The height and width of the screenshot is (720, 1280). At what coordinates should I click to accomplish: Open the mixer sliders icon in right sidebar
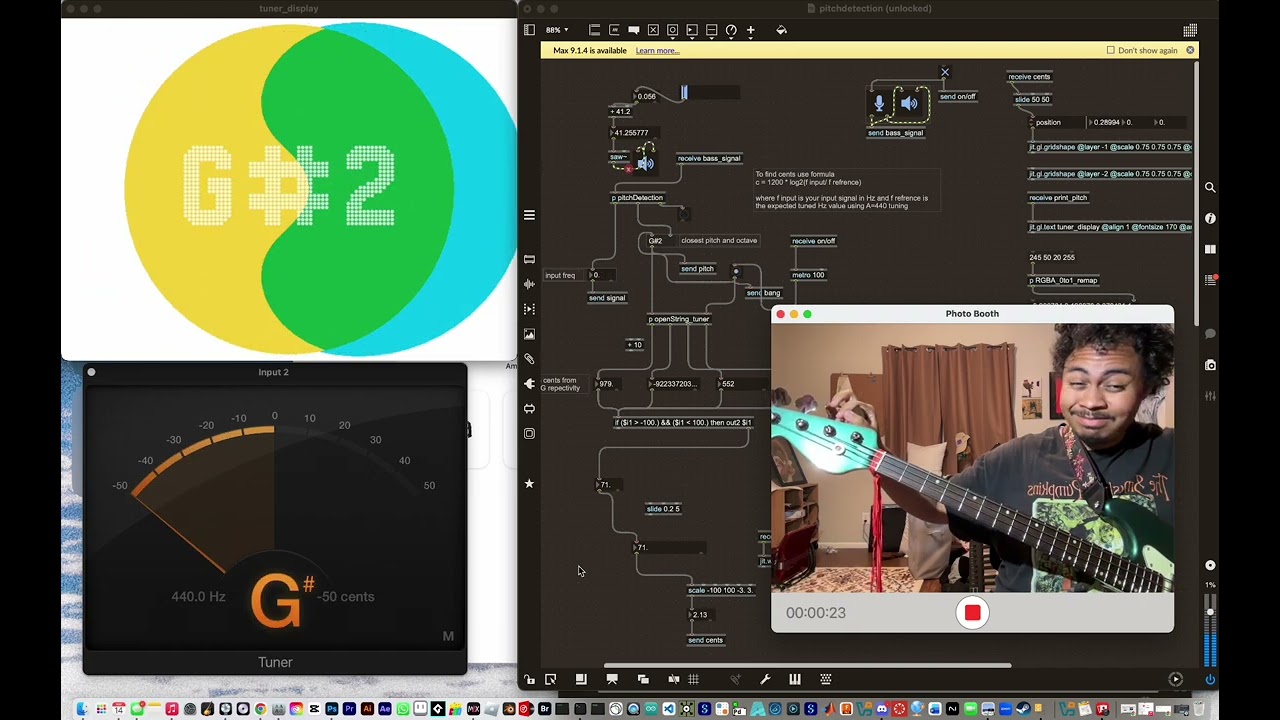[x=1210, y=396]
